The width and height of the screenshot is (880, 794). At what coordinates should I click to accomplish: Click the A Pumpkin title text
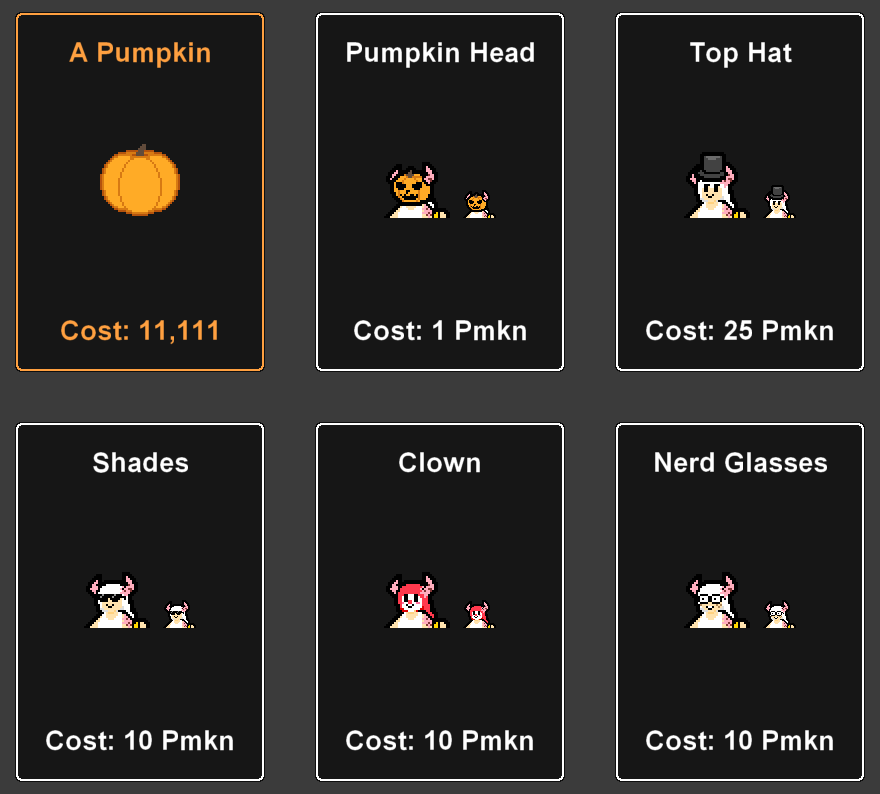pyautogui.click(x=140, y=53)
